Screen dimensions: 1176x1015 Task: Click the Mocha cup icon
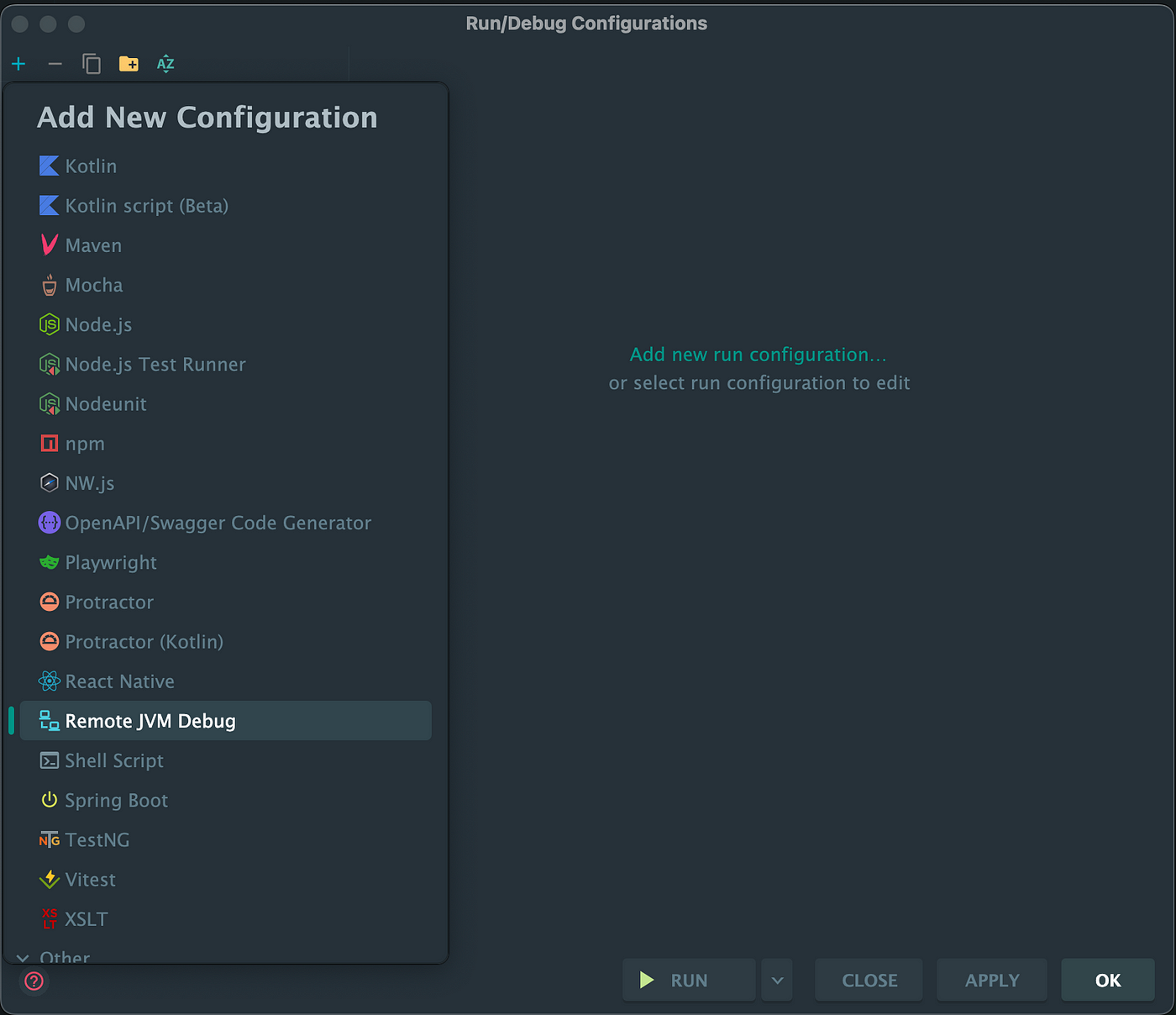(x=50, y=285)
